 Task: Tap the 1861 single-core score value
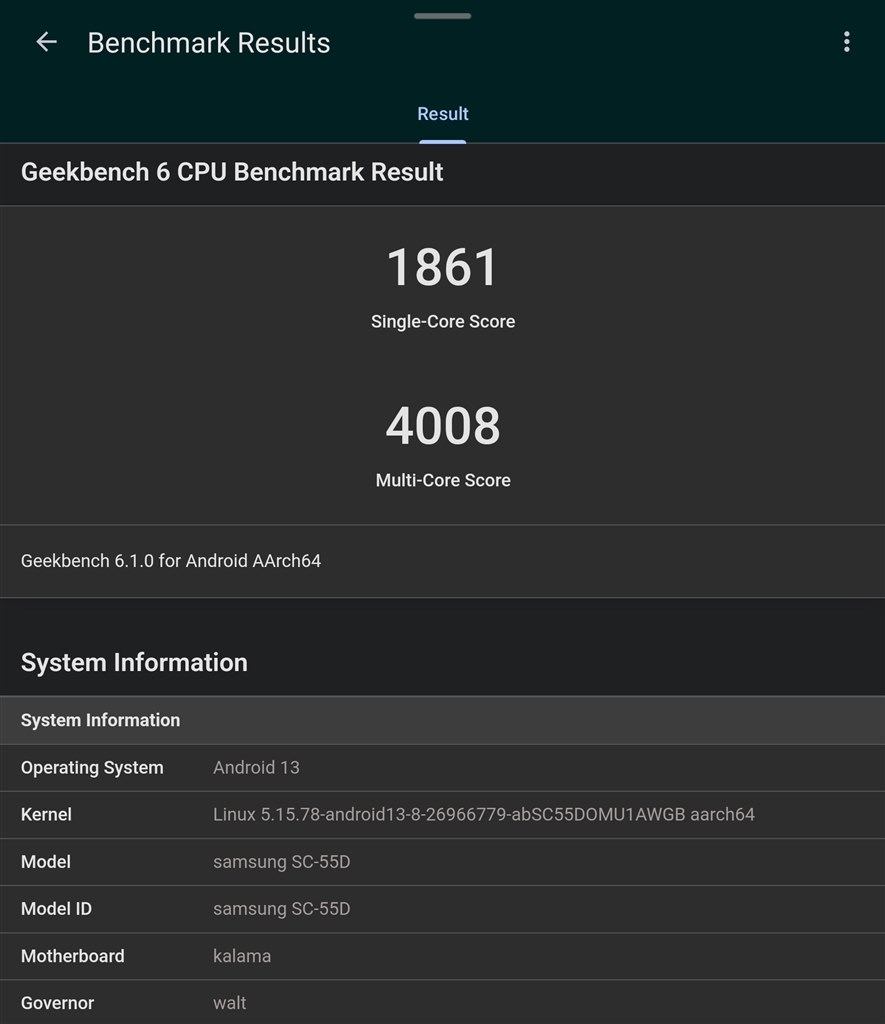pyautogui.click(x=443, y=268)
